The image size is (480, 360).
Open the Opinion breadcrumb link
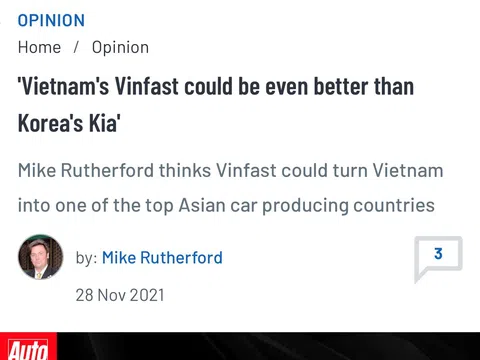click(120, 47)
